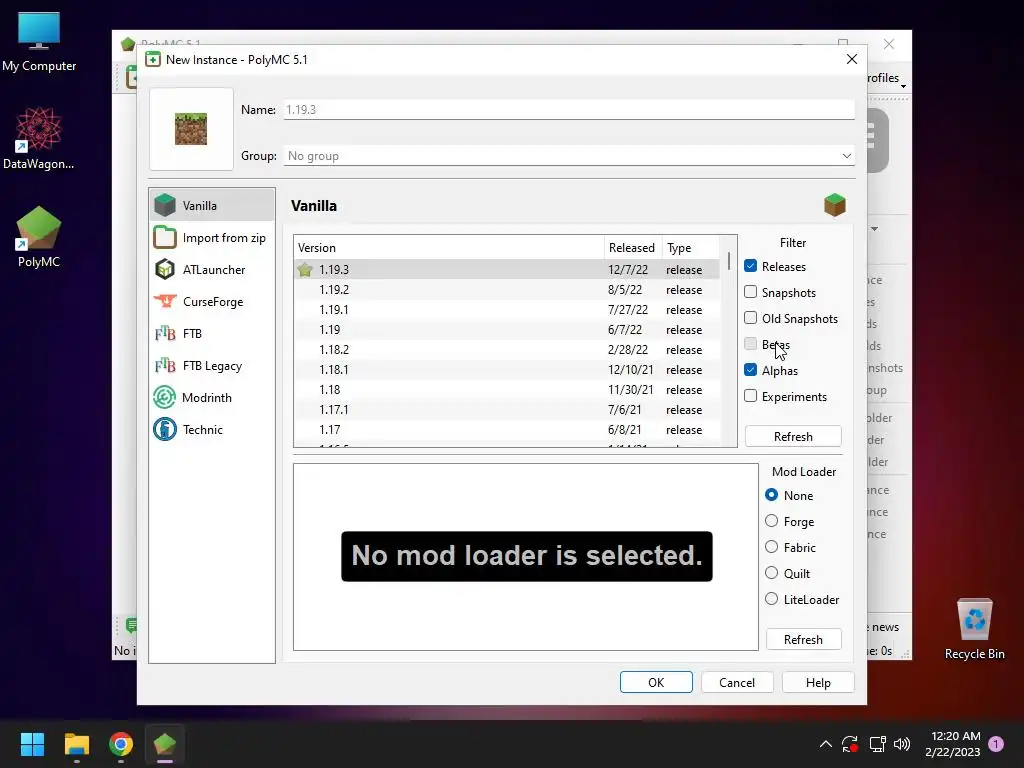
Task: Select Fabric mod loader
Action: click(771, 547)
